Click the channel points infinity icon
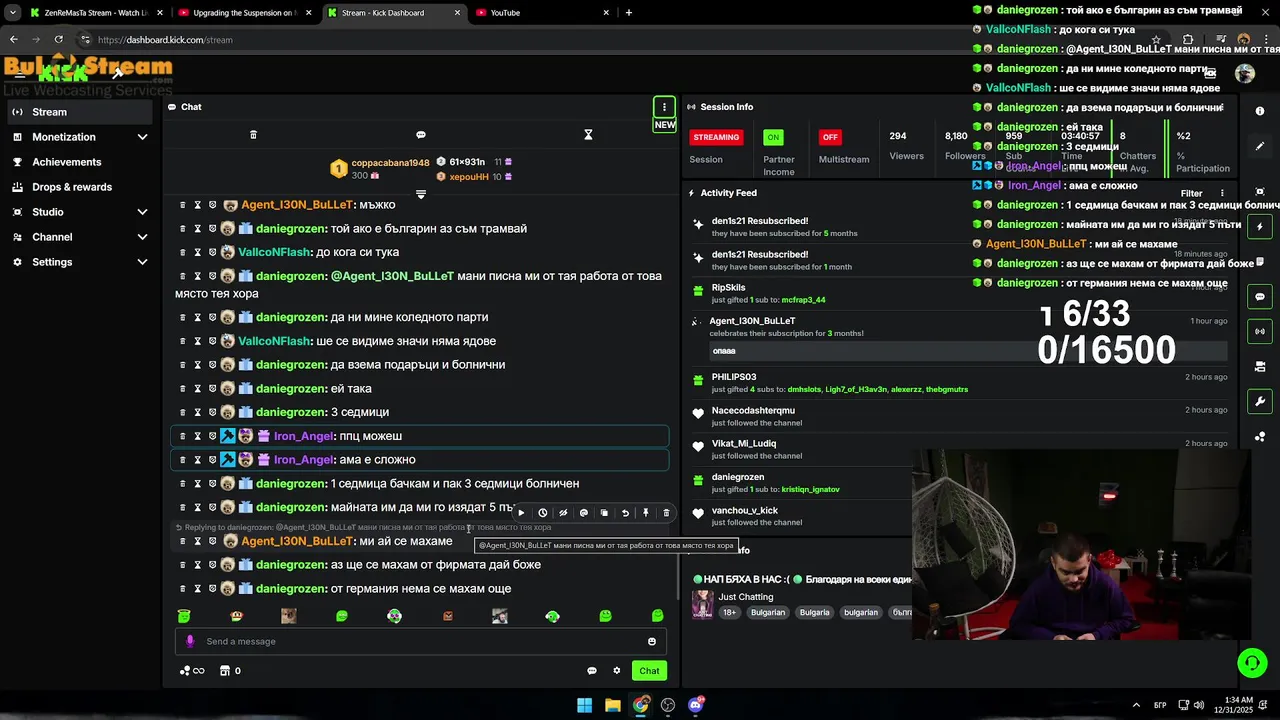 tap(192, 671)
